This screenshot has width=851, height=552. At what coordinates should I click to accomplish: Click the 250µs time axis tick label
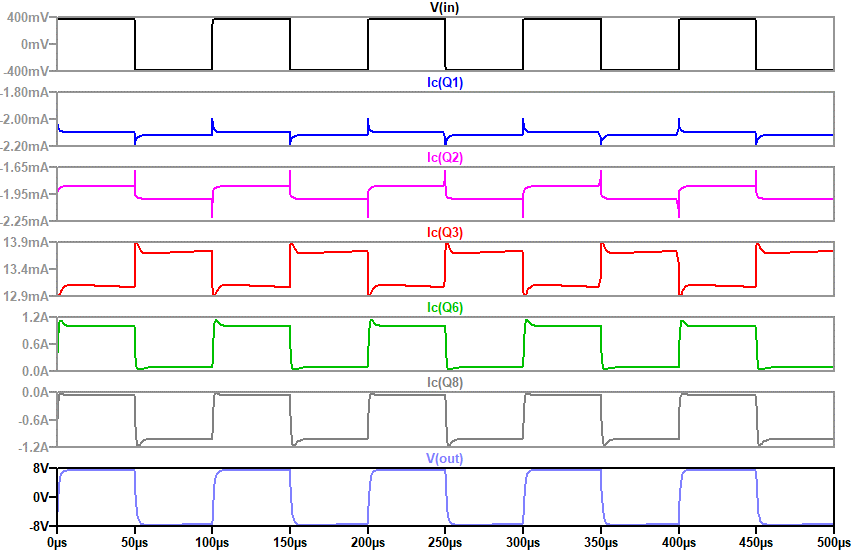tap(445, 541)
